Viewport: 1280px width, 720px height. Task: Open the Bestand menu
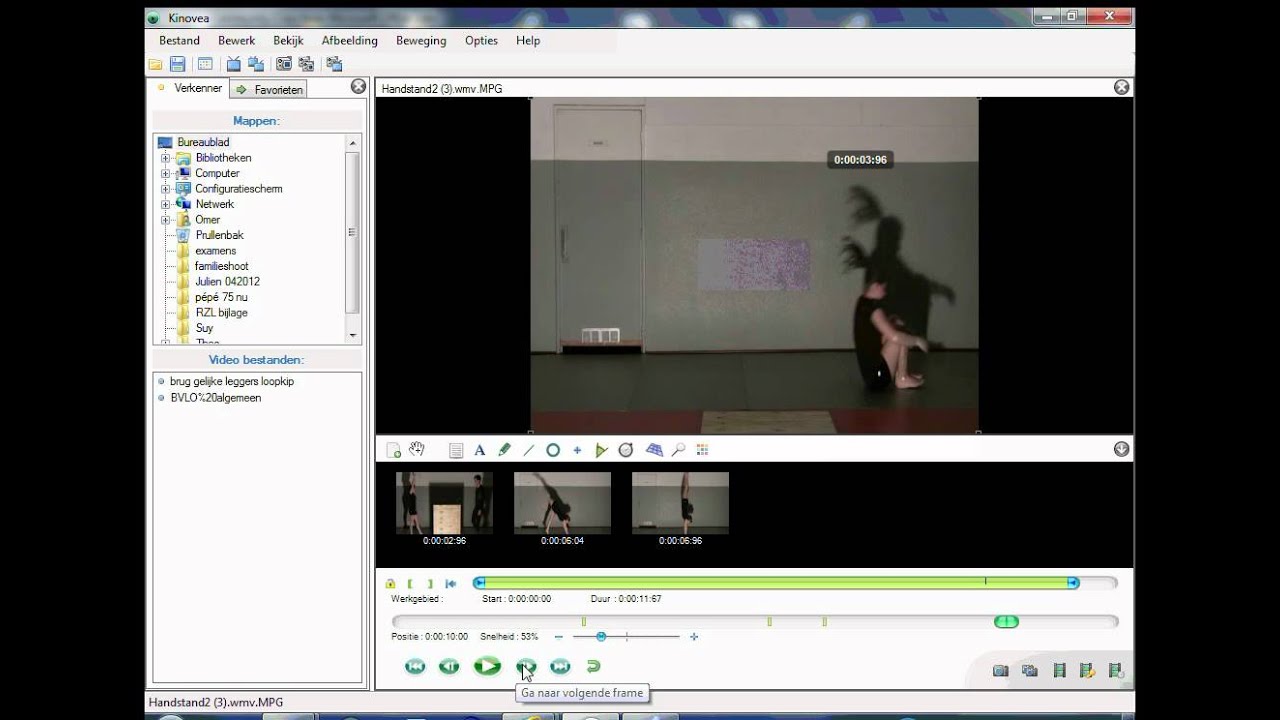click(179, 41)
